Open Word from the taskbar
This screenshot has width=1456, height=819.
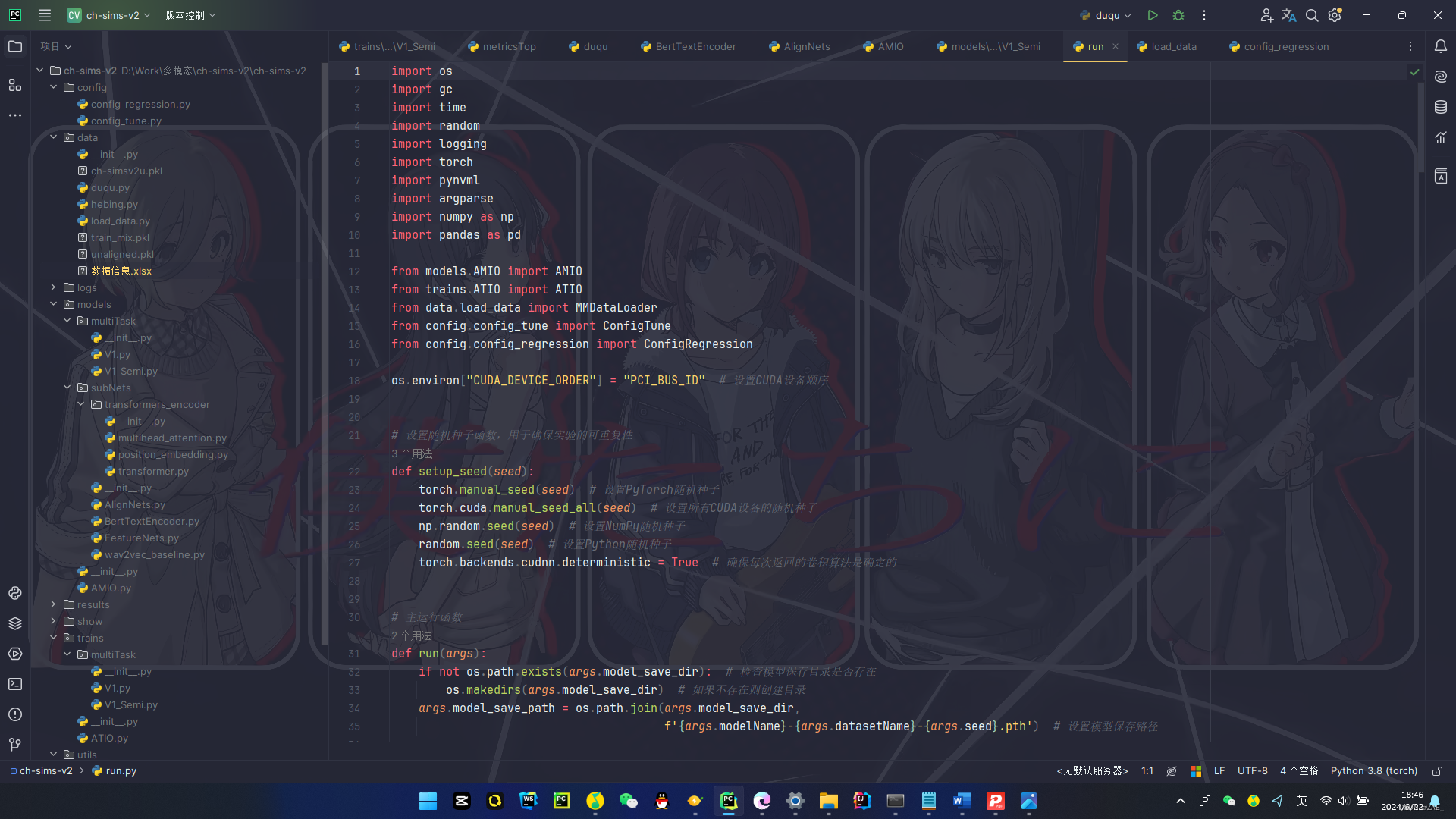pos(962,801)
